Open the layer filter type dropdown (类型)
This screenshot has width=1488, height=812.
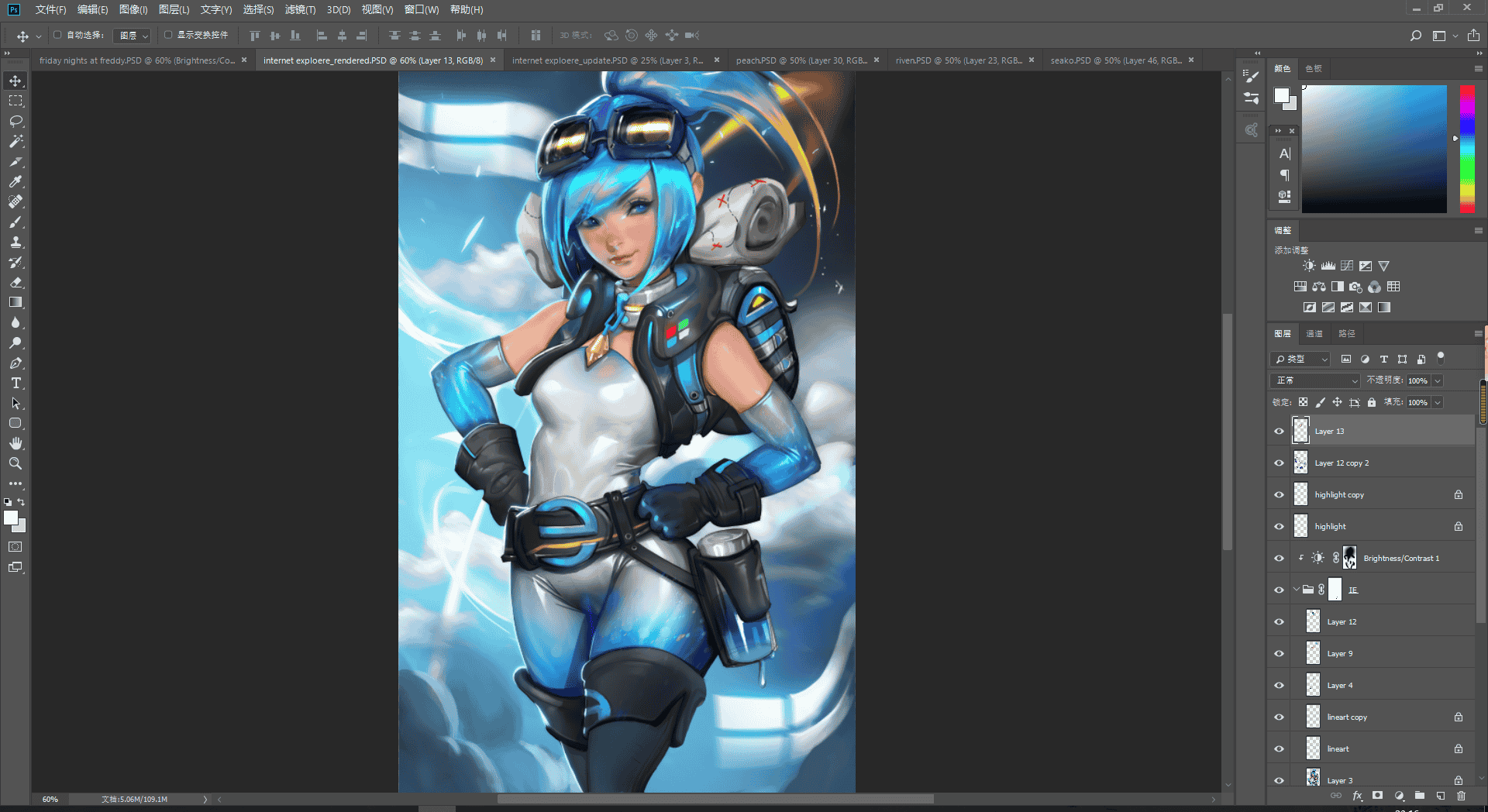1300,359
